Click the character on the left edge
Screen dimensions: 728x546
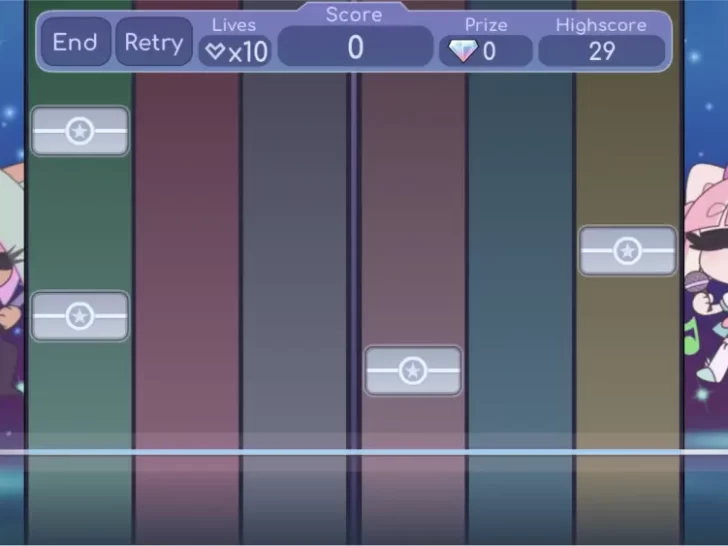point(12,280)
